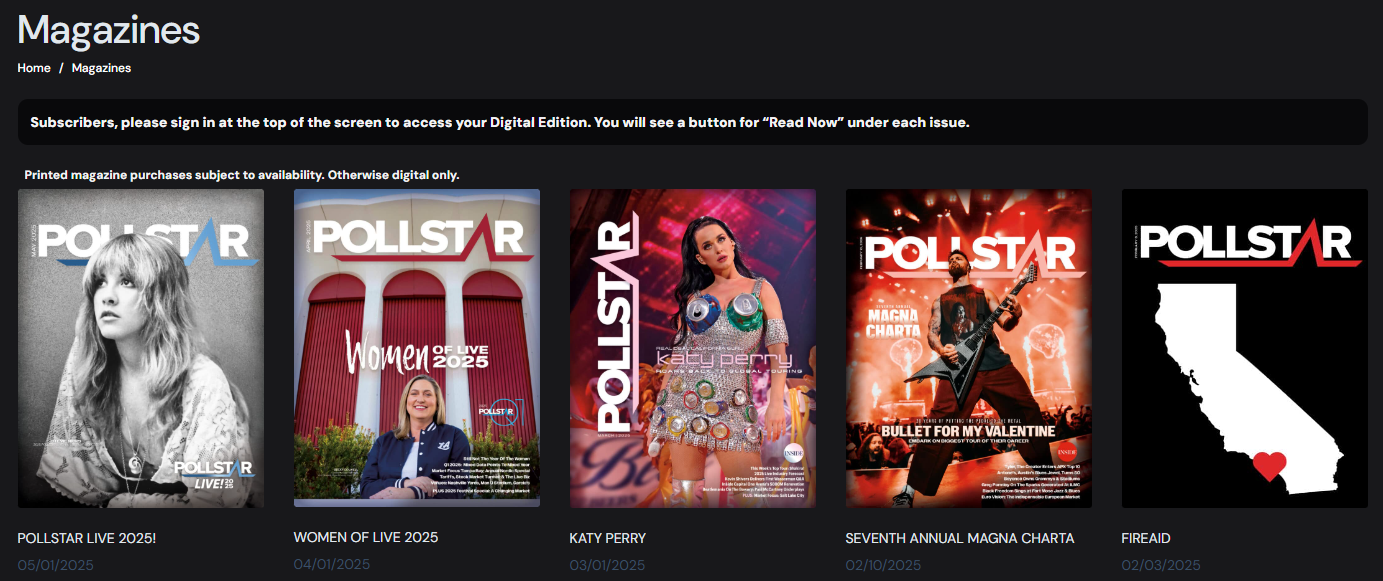This screenshot has height=581, width=1383.
Task: Click the Magazines breadcrumb item
Action: point(101,68)
